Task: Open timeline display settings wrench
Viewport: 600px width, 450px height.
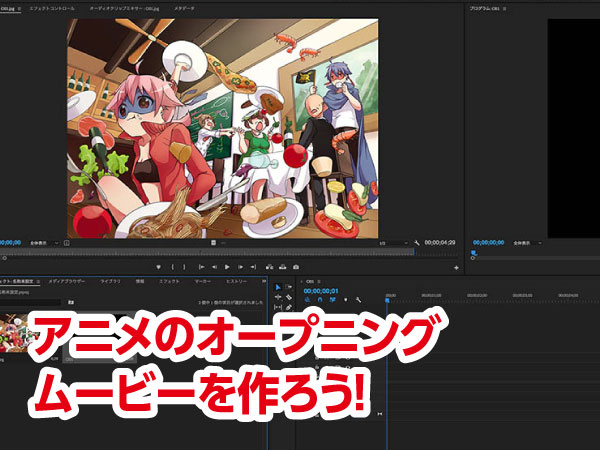Action: pyautogui.click(x=358, y=300)
